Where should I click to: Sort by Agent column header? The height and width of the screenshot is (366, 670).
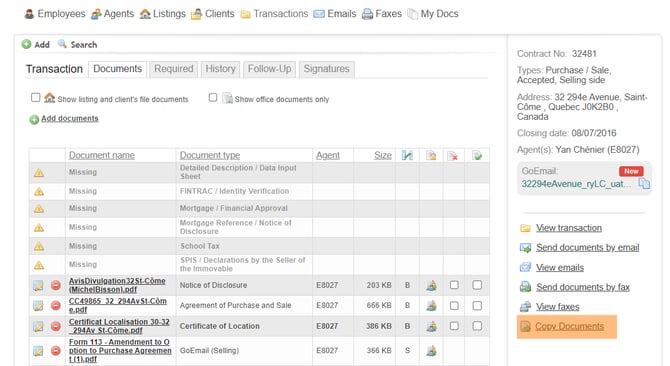[328, 155]
